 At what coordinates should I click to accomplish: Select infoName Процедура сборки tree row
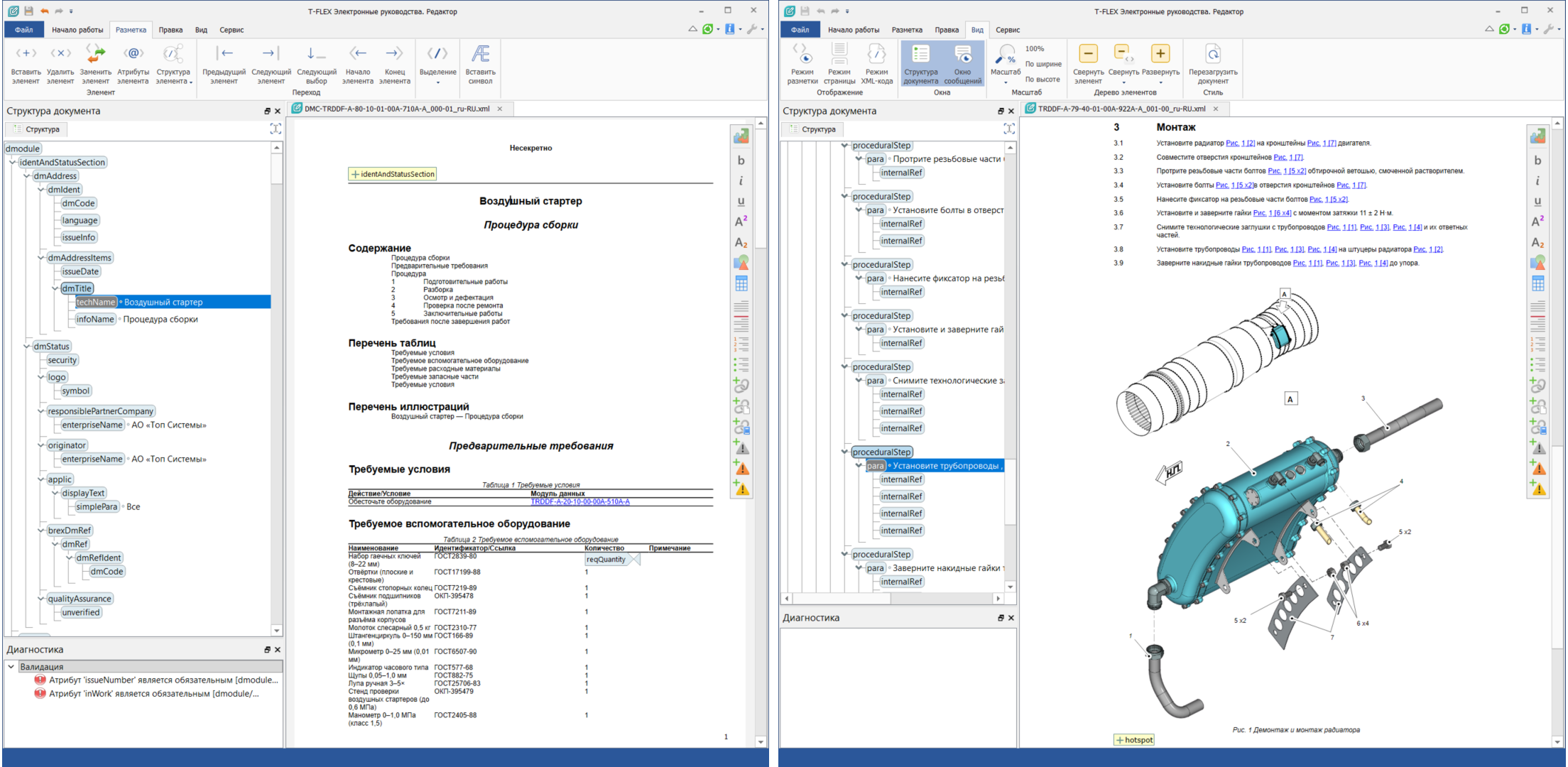[137, 320]
